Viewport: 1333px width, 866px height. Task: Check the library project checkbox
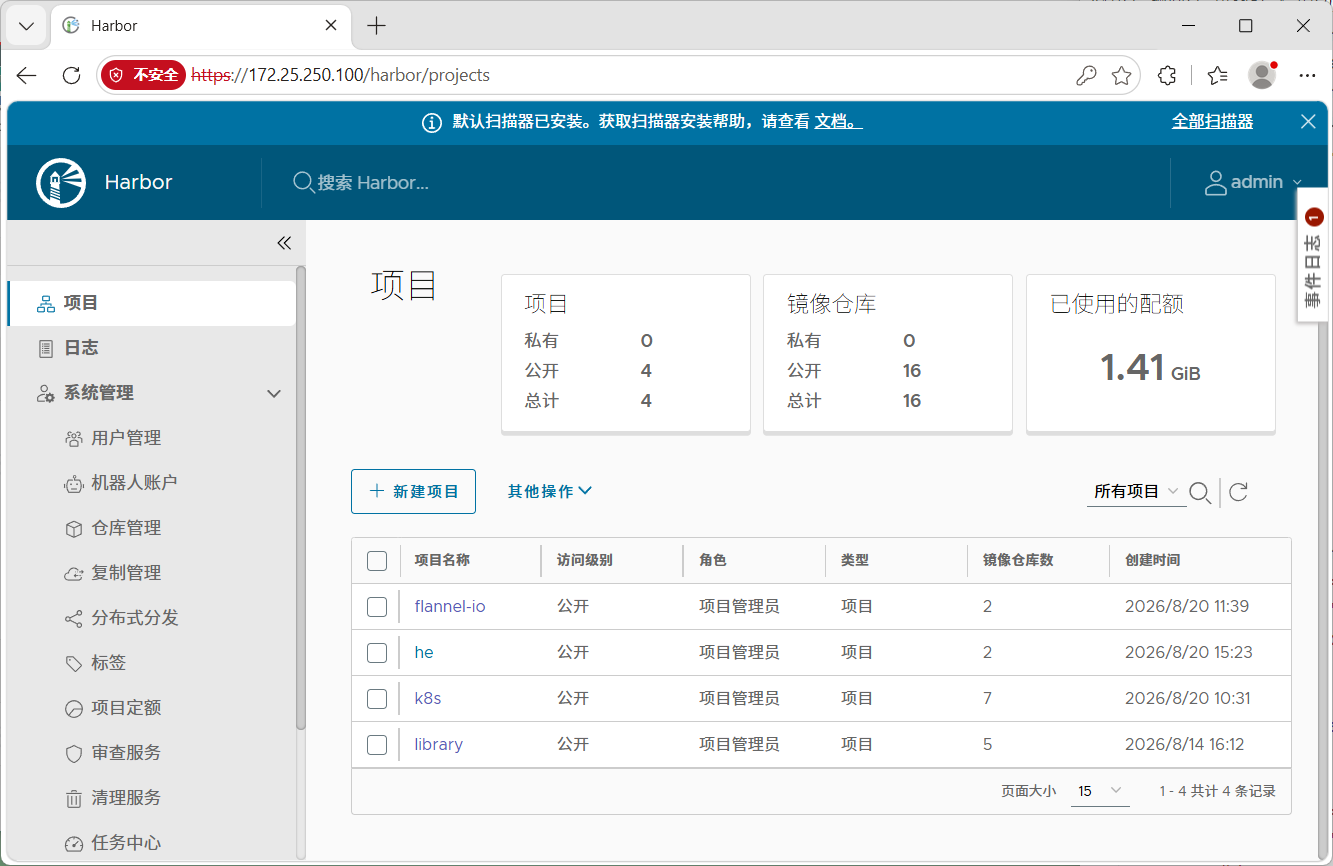click(x=377, y=744)
